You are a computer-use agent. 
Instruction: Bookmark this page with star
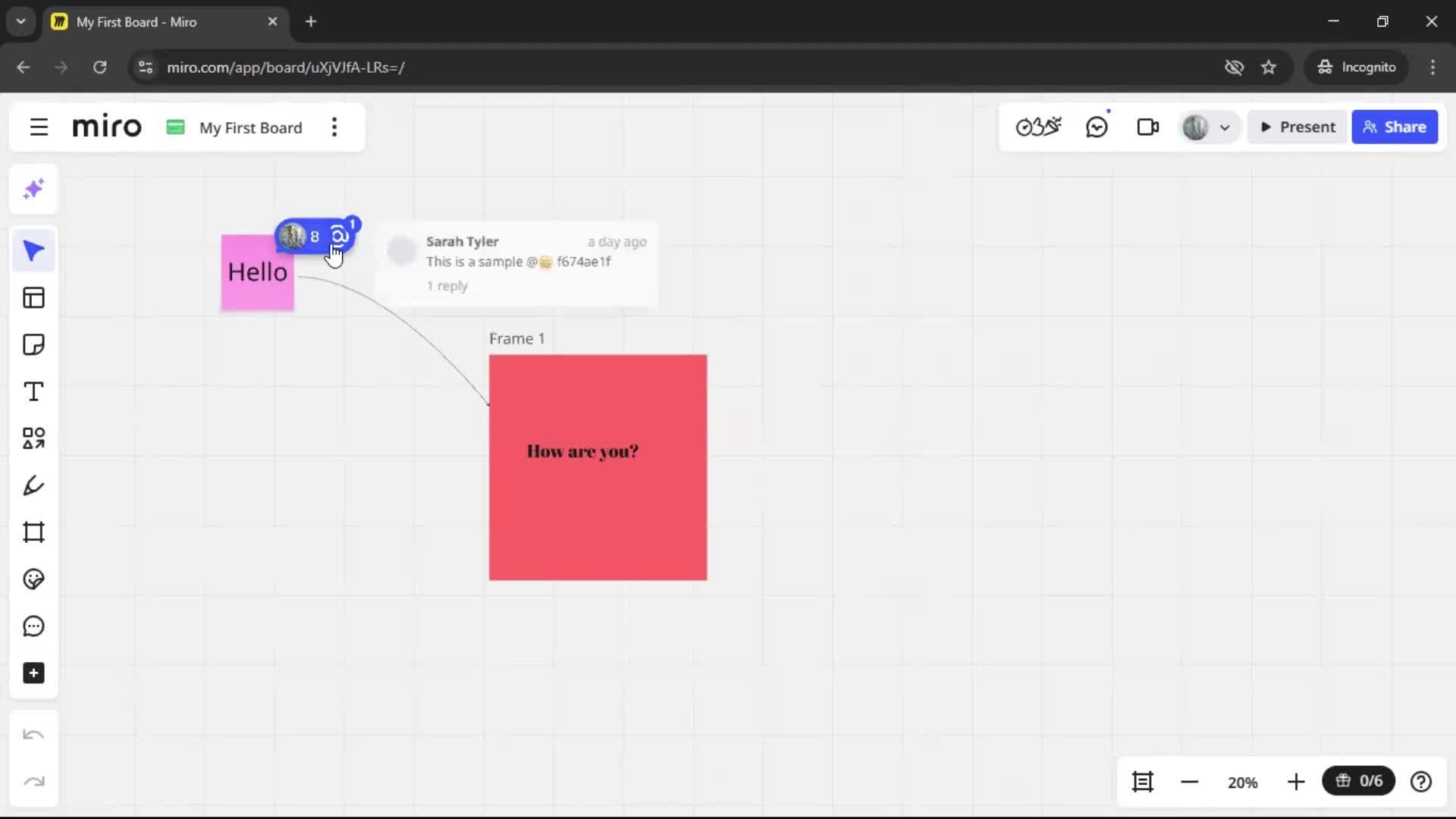click(1268, 67)
